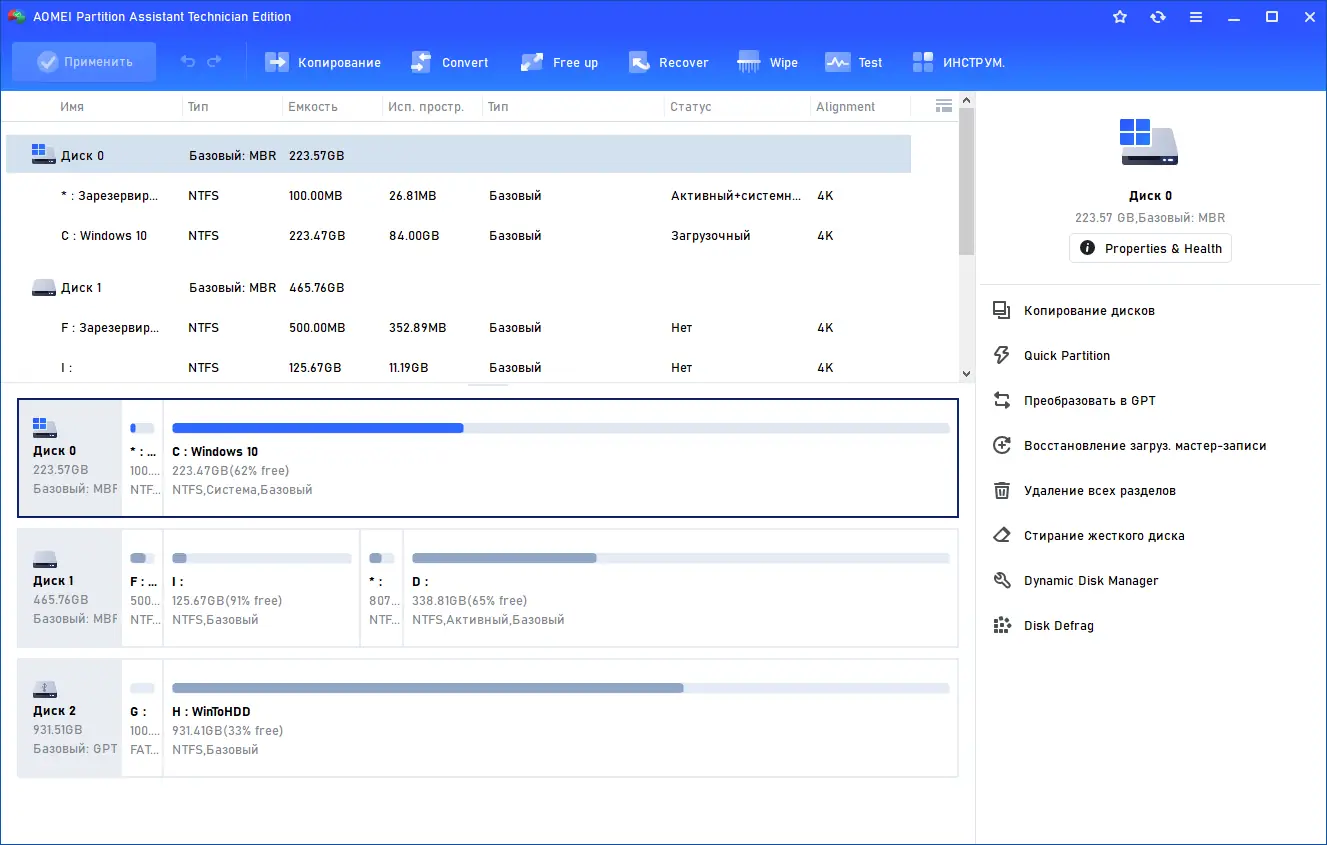Click the undo arrow icon
Viewport: 1327px width, 845px height.
pyautogui.click(x=188, y=62)
